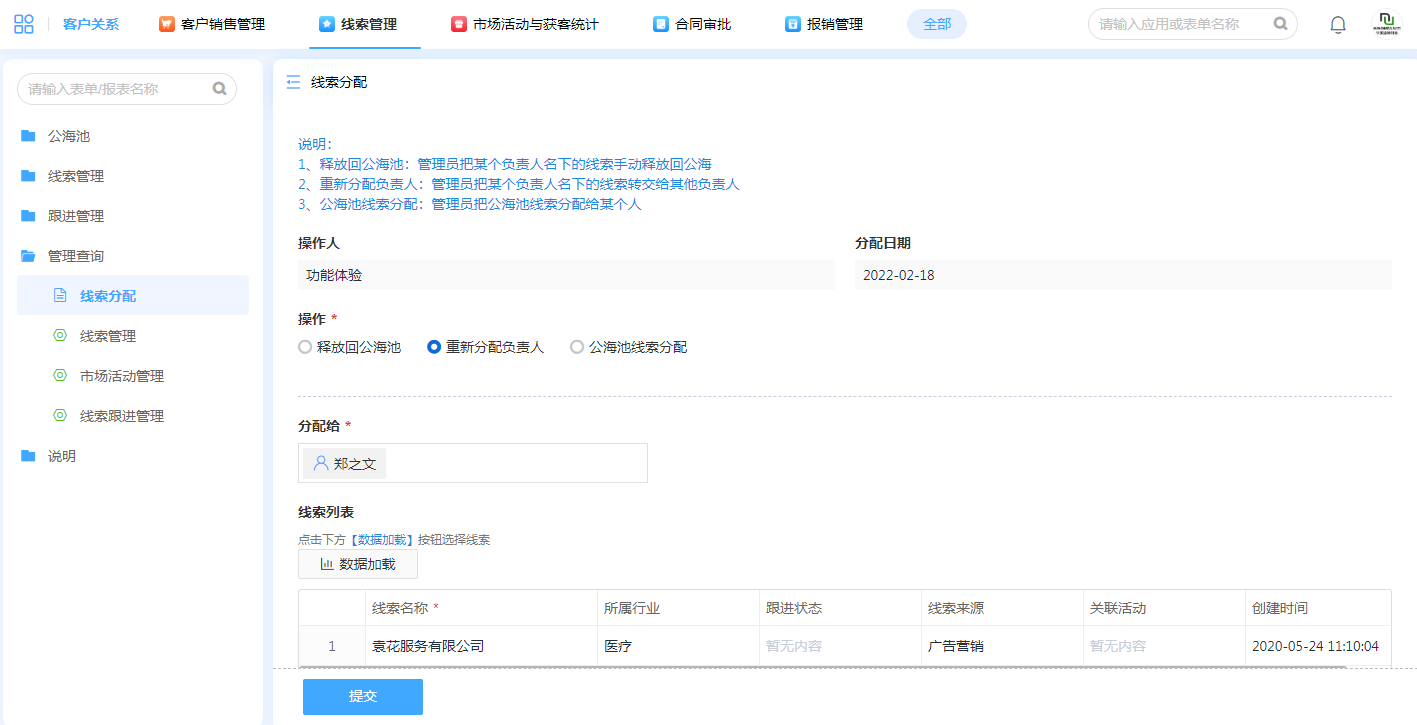Select the 释放回公海池 radio option

(x=305, y=347)
